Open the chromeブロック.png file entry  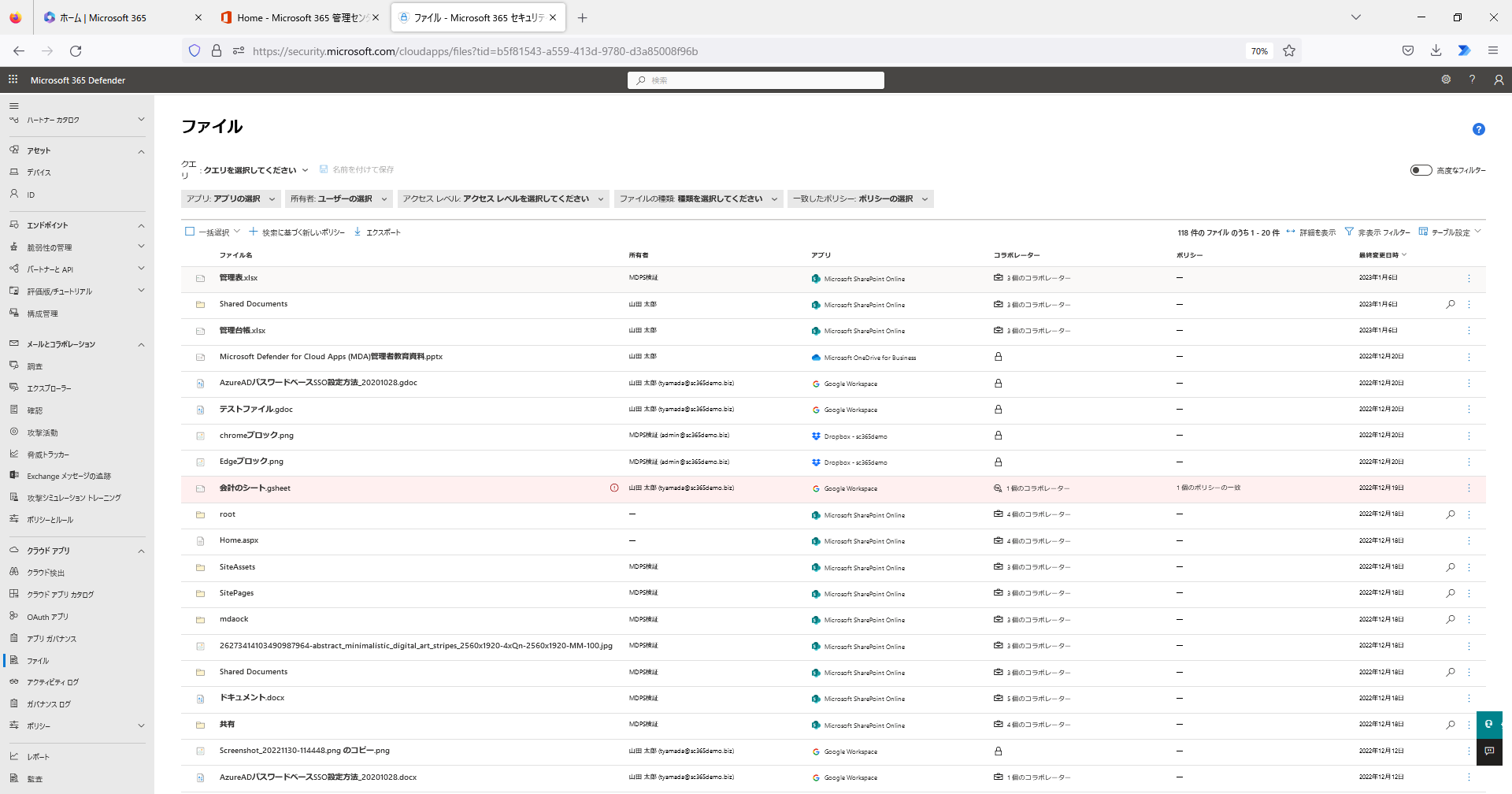click(257, 436)
